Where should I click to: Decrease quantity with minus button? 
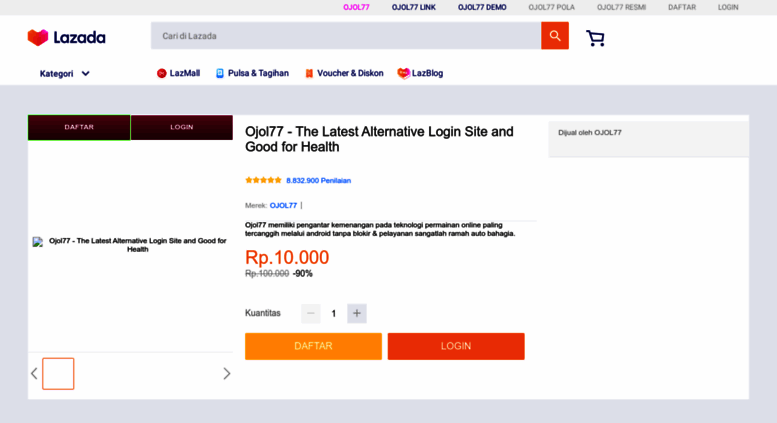[x=311, y=313]
